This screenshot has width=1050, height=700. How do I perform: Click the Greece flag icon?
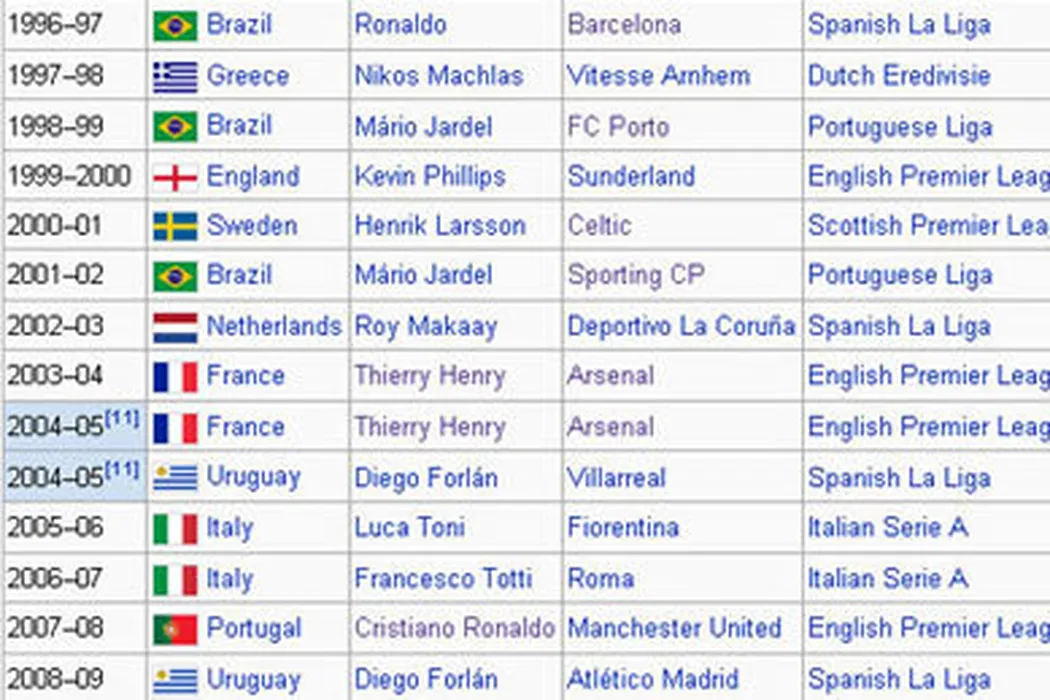tap(175, 77)
